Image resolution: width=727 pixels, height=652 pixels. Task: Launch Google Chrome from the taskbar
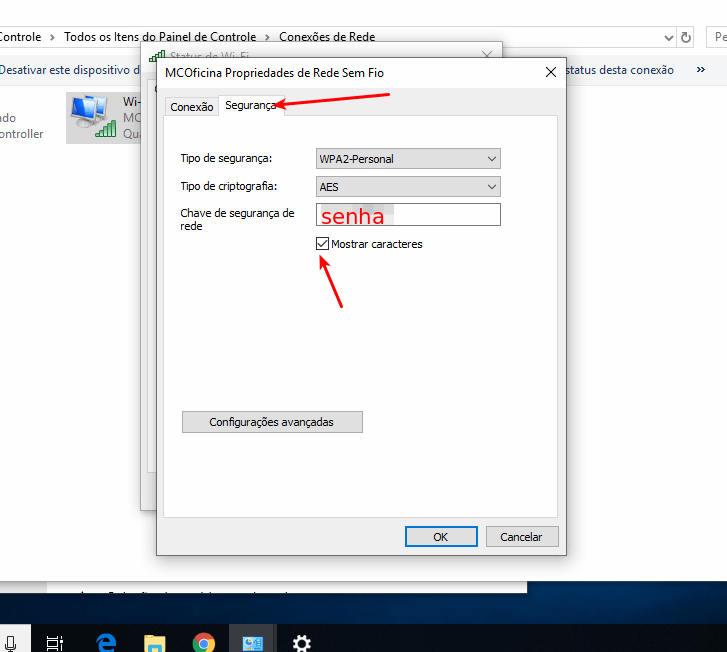pyautogui.click(x=203, y=643)
